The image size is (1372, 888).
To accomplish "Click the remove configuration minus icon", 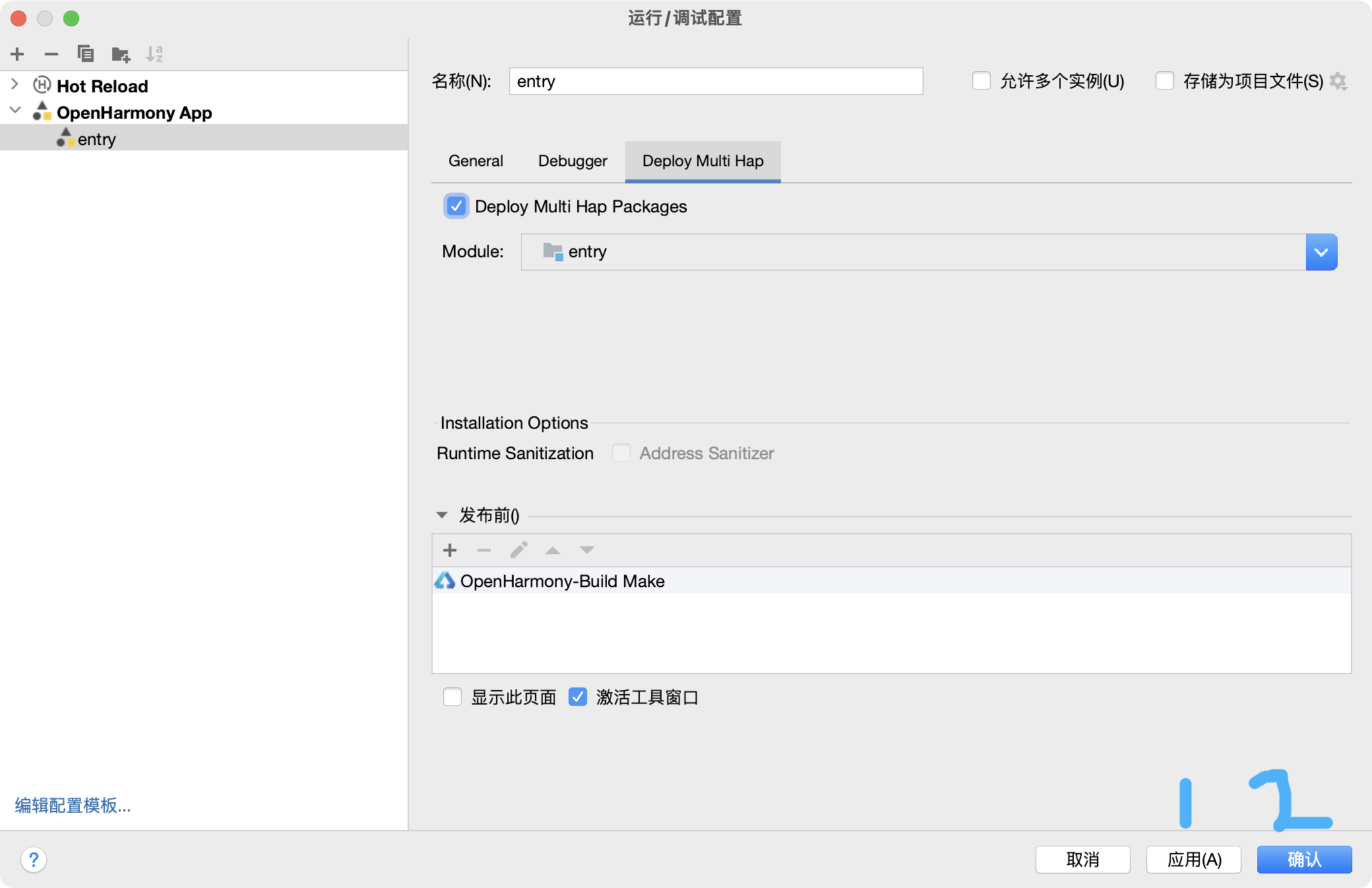I will (51, 54).
